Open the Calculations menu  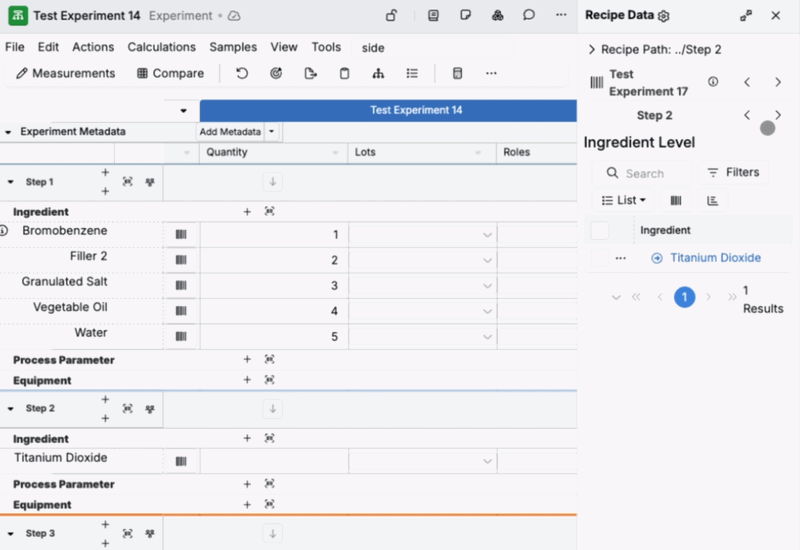click(x=161, y=47)
